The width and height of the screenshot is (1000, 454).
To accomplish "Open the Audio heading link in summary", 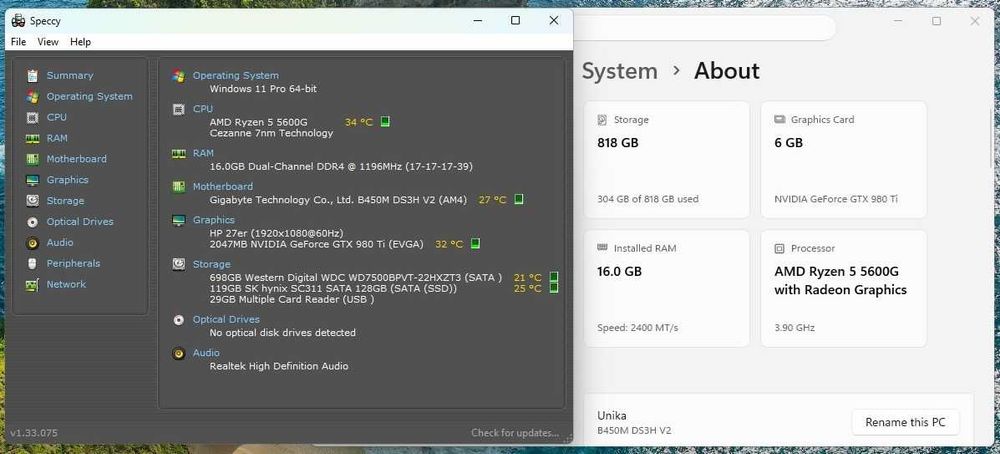I will click(x=206, y=353).
